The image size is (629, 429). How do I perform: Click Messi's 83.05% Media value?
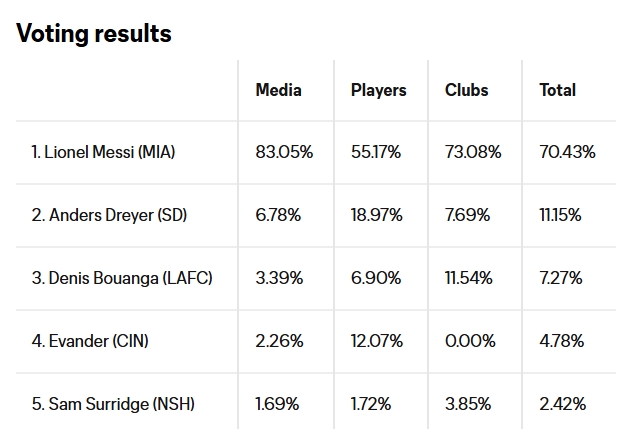coord(284,152)
